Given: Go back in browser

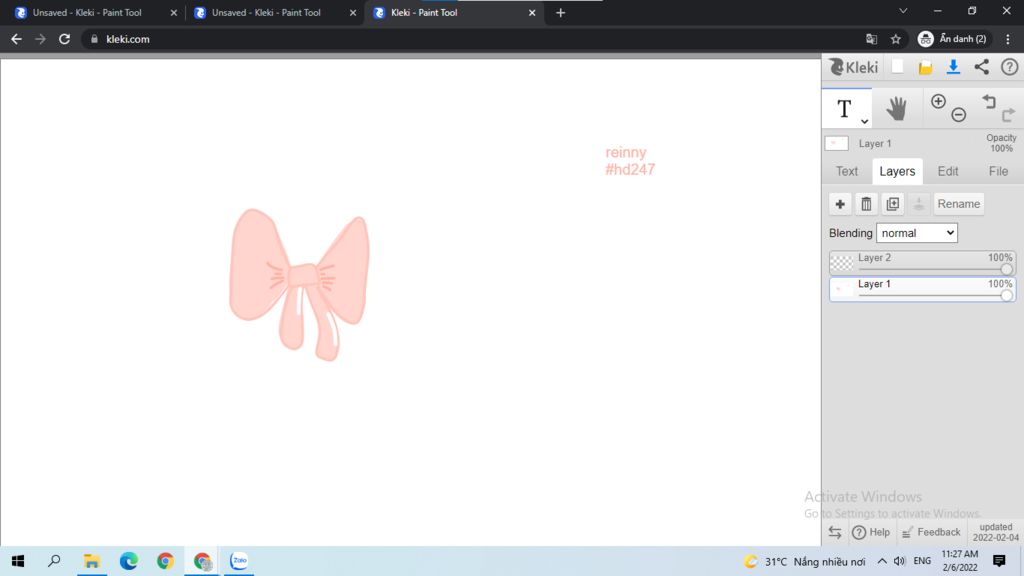Looking at the screenshot, I should 16,39.
